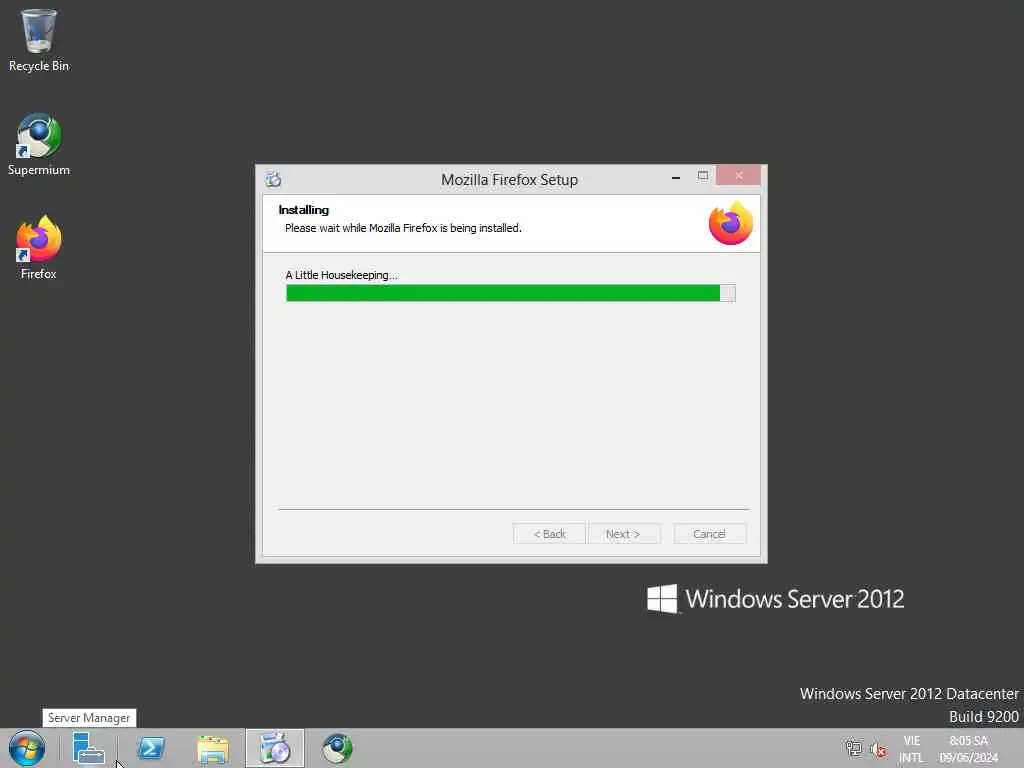Open the Start button on the taskbar
The image size is (1024, 768).
tap(27, 748)
